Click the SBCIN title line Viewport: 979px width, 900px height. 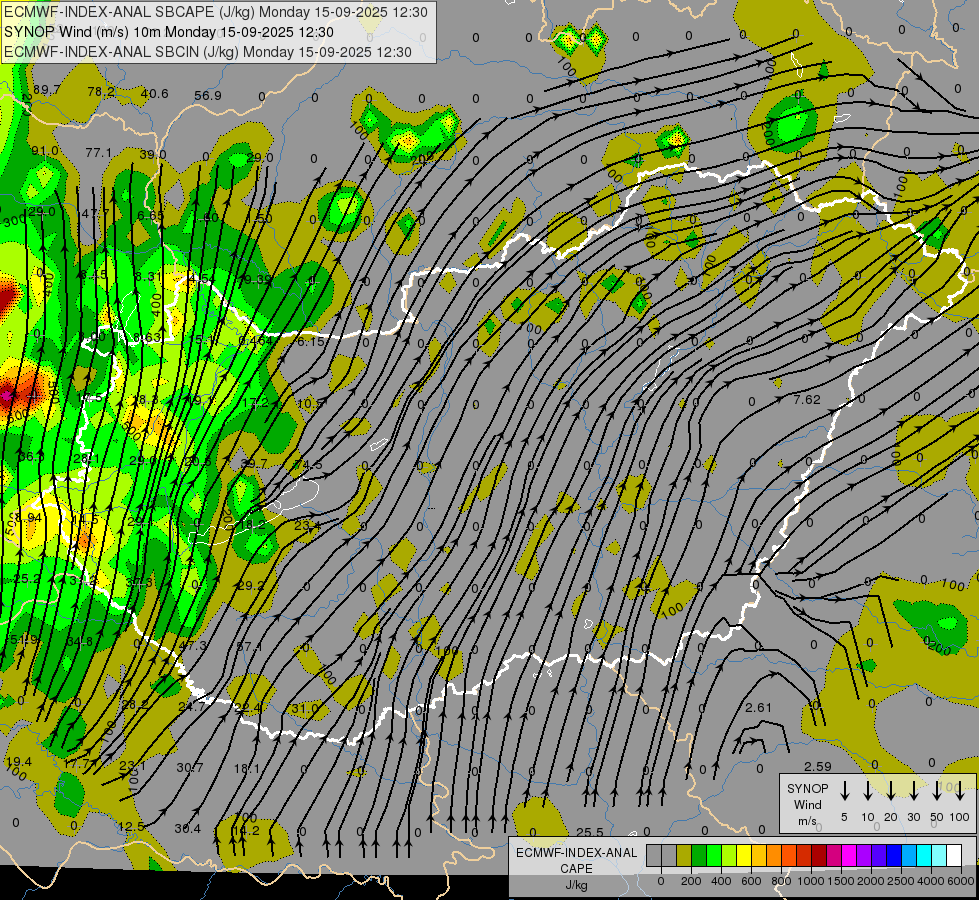pyautogui.click(x=208, y=52)
